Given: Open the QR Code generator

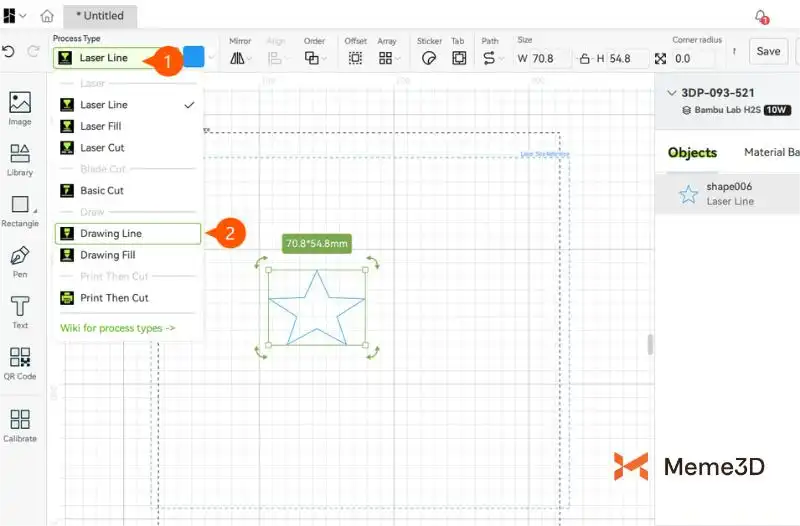Looking at the screenshot, I should point(20,362).
